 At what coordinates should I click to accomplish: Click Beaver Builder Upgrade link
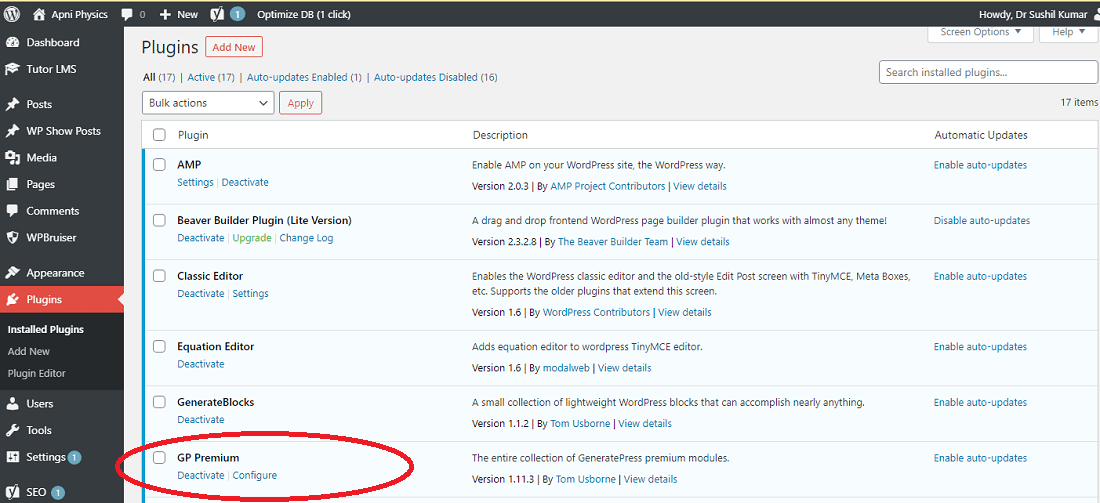point(252,238)
